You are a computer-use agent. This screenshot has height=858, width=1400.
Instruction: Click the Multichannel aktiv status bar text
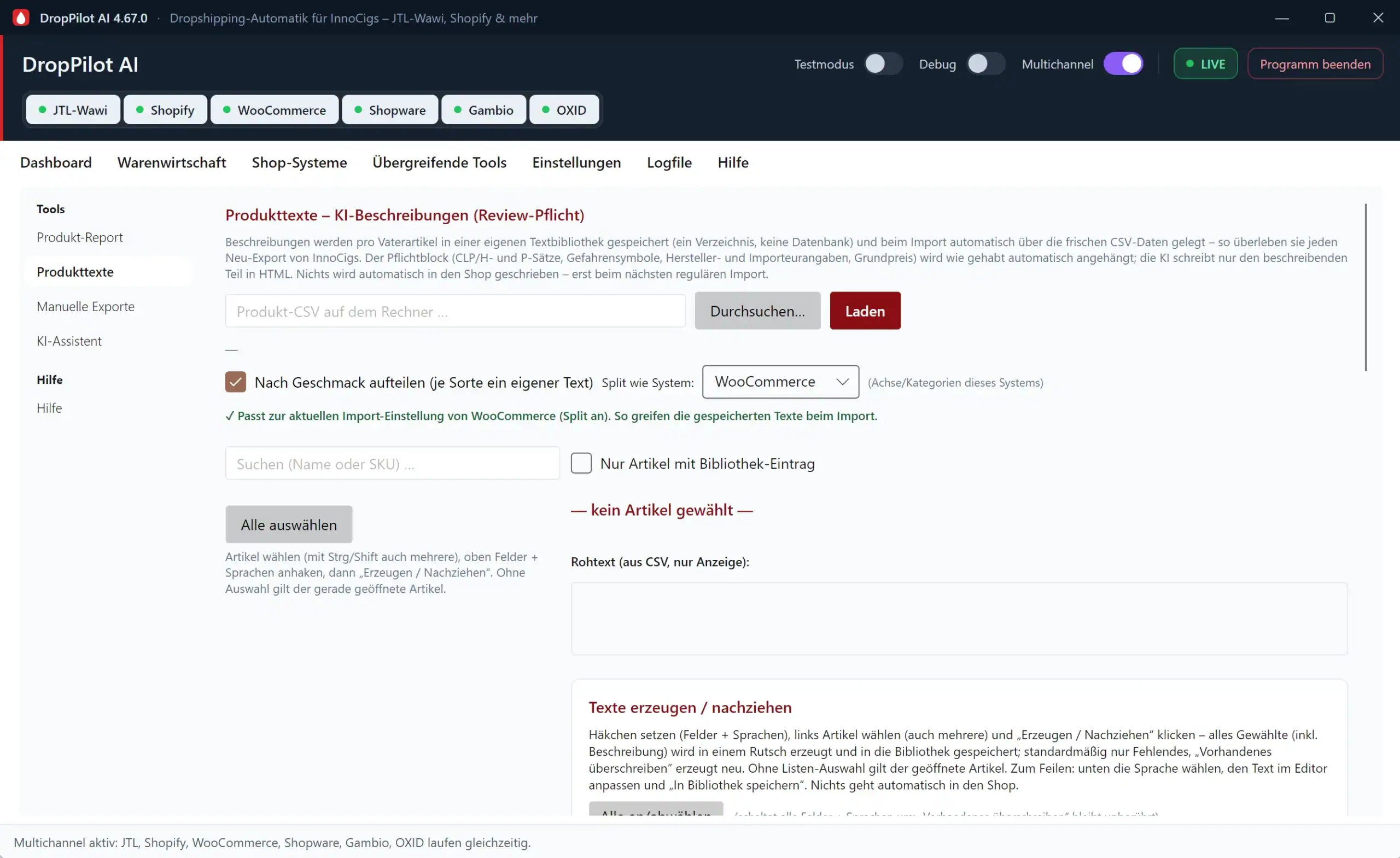pos(272,843)
